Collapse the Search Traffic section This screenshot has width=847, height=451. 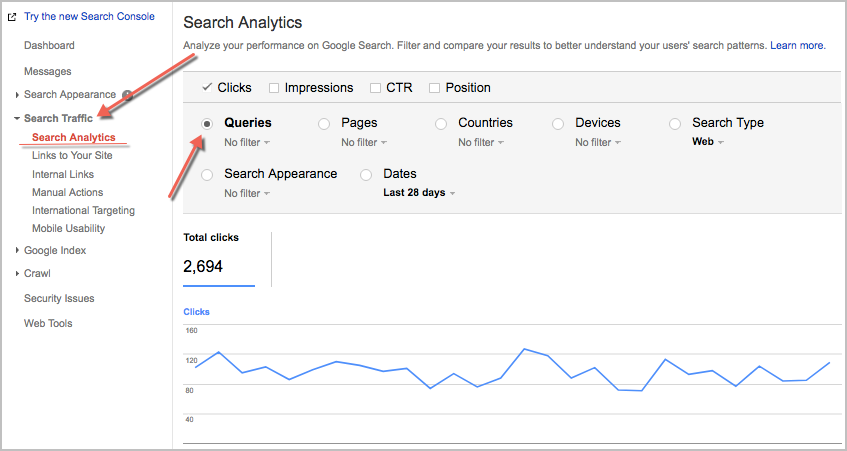coord(58,118)
